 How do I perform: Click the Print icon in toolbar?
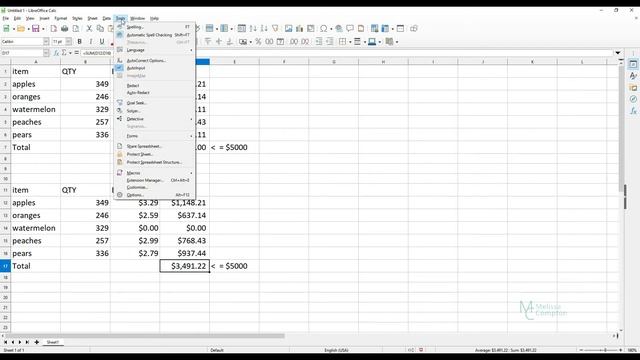tap(64, 29)
